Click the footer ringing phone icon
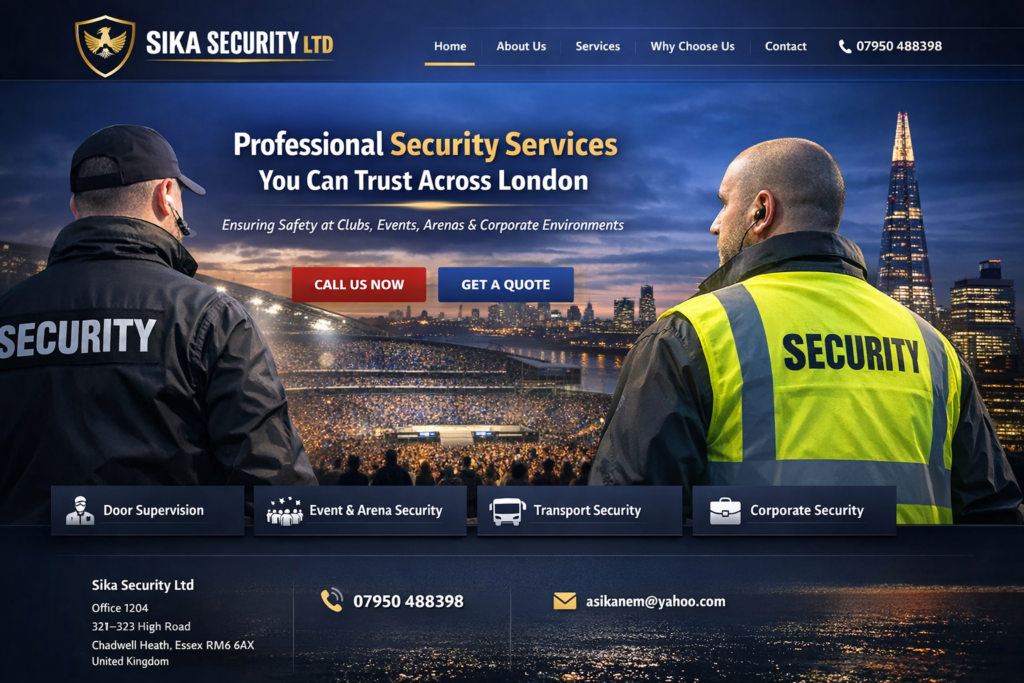 (x=332, y=600)
